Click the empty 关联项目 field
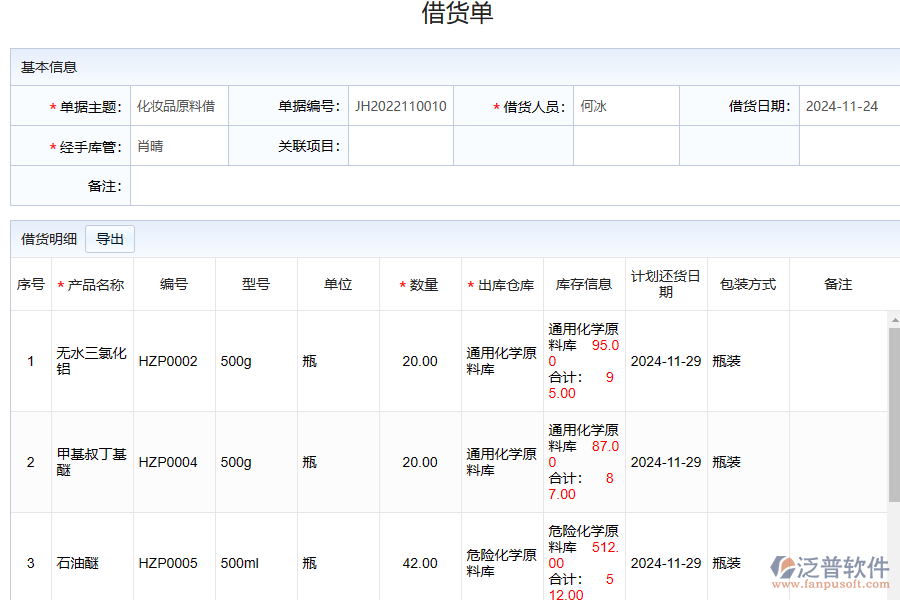The width and height of the screenshot is (900, 600). tap(400, 146)
